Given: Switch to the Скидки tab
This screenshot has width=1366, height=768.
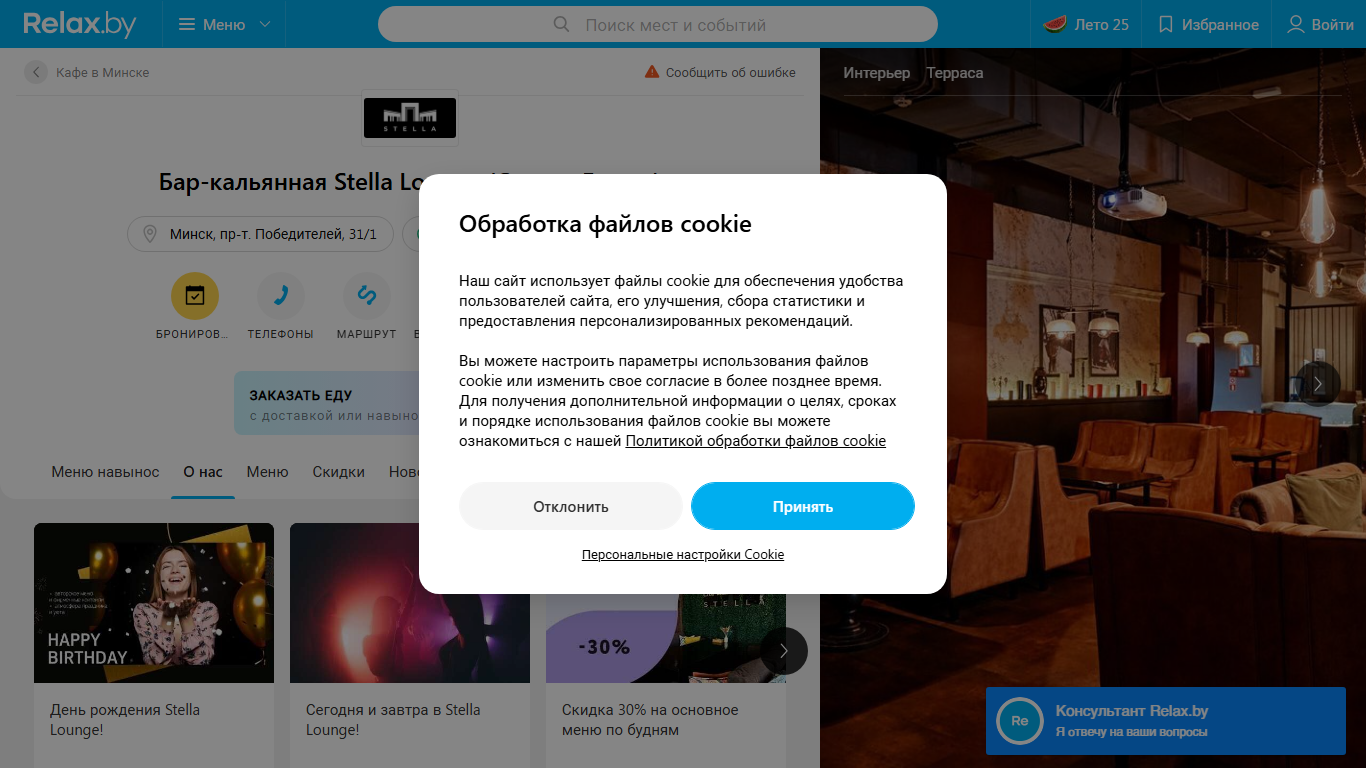Looking at the screenshot, I should tap(338, 472).
